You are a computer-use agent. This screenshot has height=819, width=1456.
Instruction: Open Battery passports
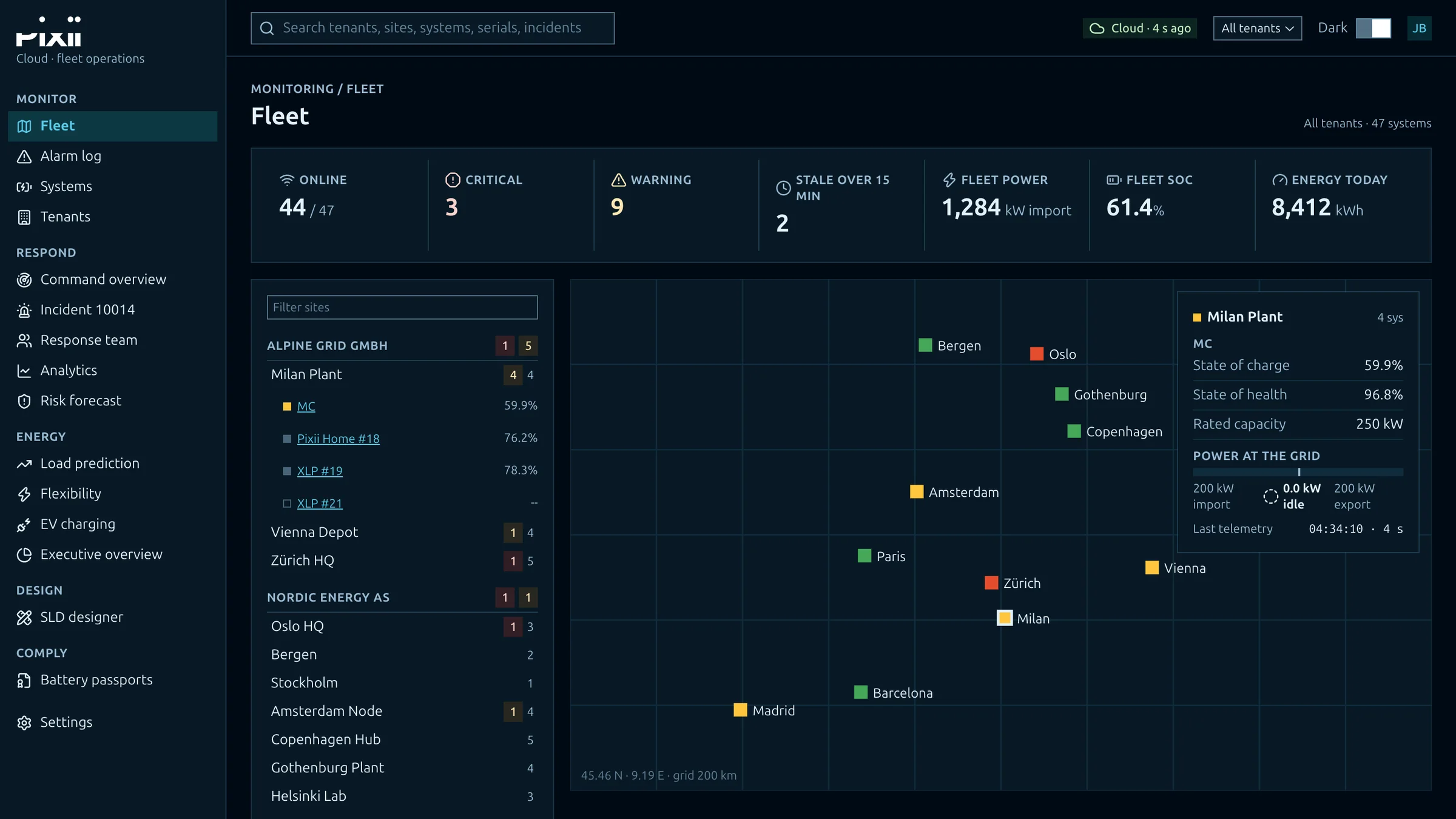(112, 679)
